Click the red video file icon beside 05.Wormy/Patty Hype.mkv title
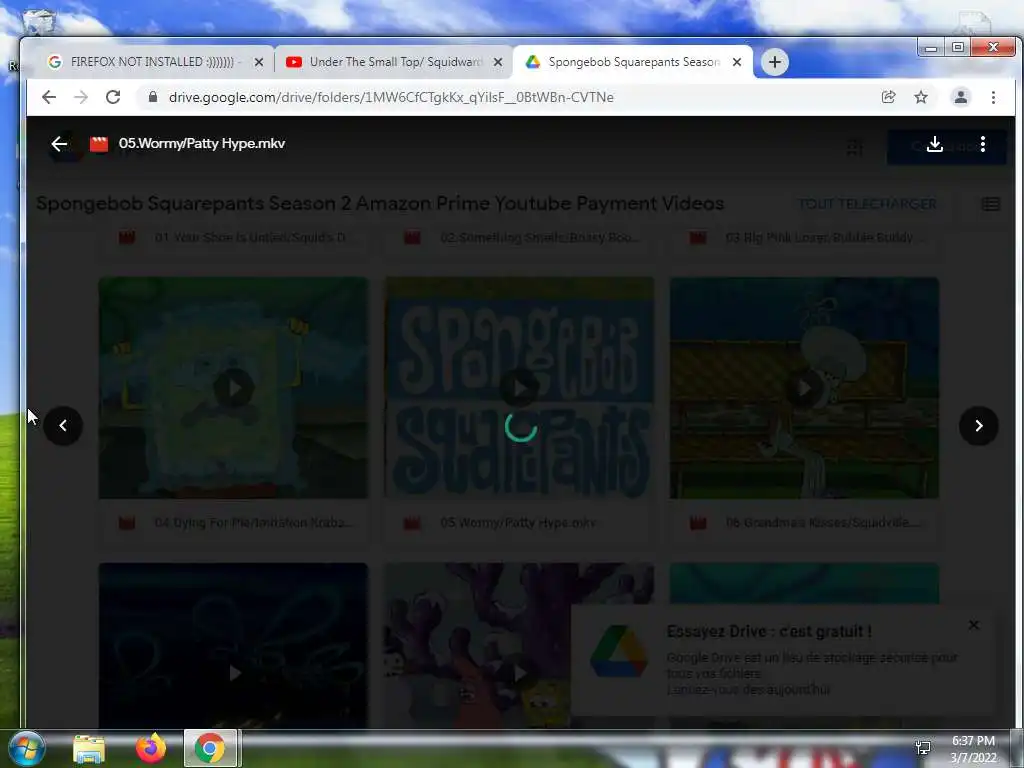Image resolution: width=1024 pixels, height=768 pixels. point(99,144)
